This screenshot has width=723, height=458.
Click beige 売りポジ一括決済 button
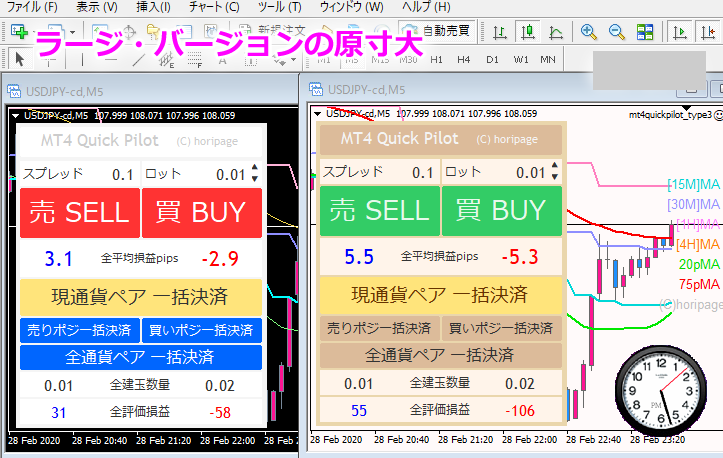[x=380, y=328]
